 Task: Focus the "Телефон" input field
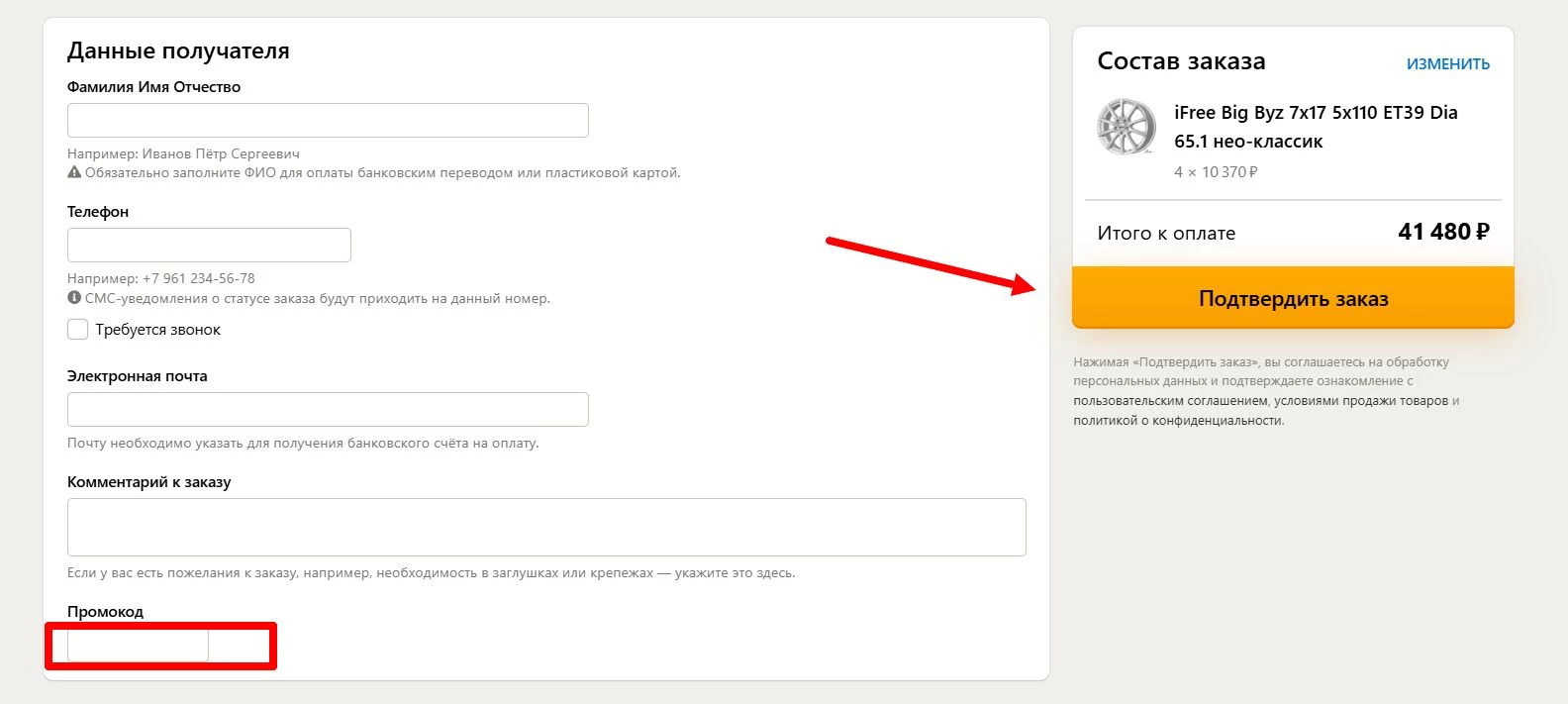[x=209, y=246]
